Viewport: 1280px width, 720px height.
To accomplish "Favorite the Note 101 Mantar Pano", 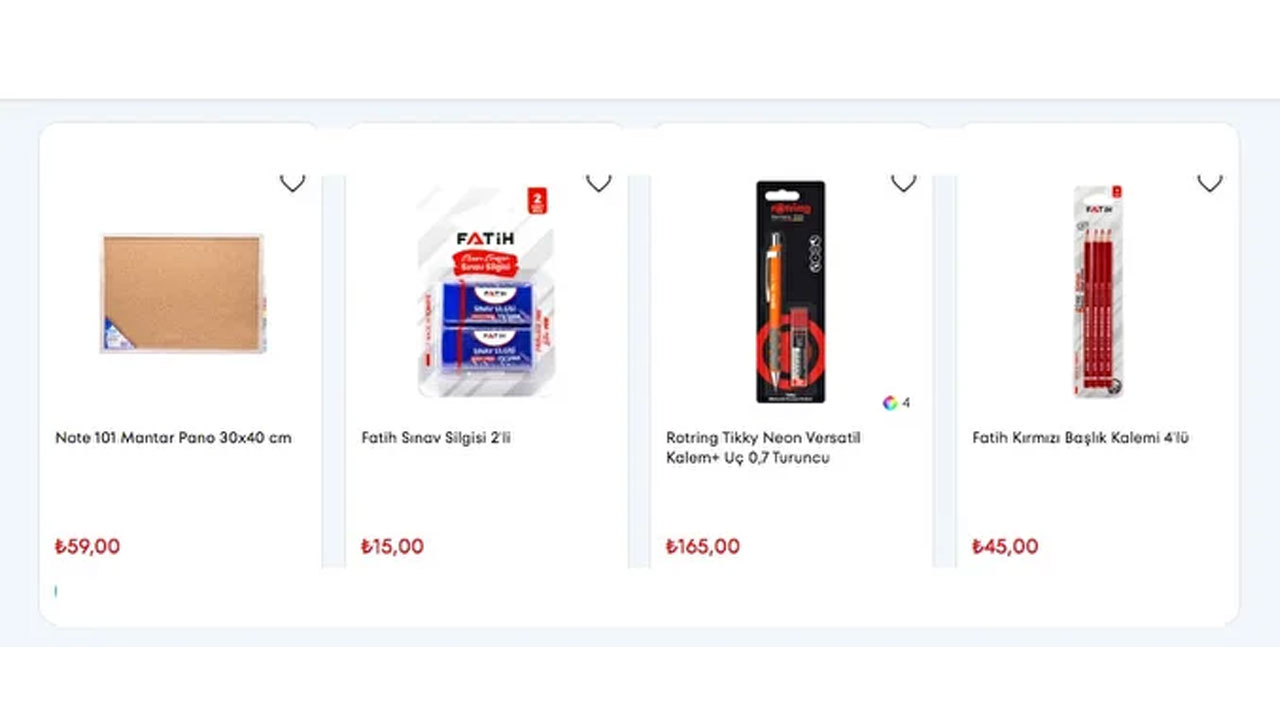I will (292, 183).
